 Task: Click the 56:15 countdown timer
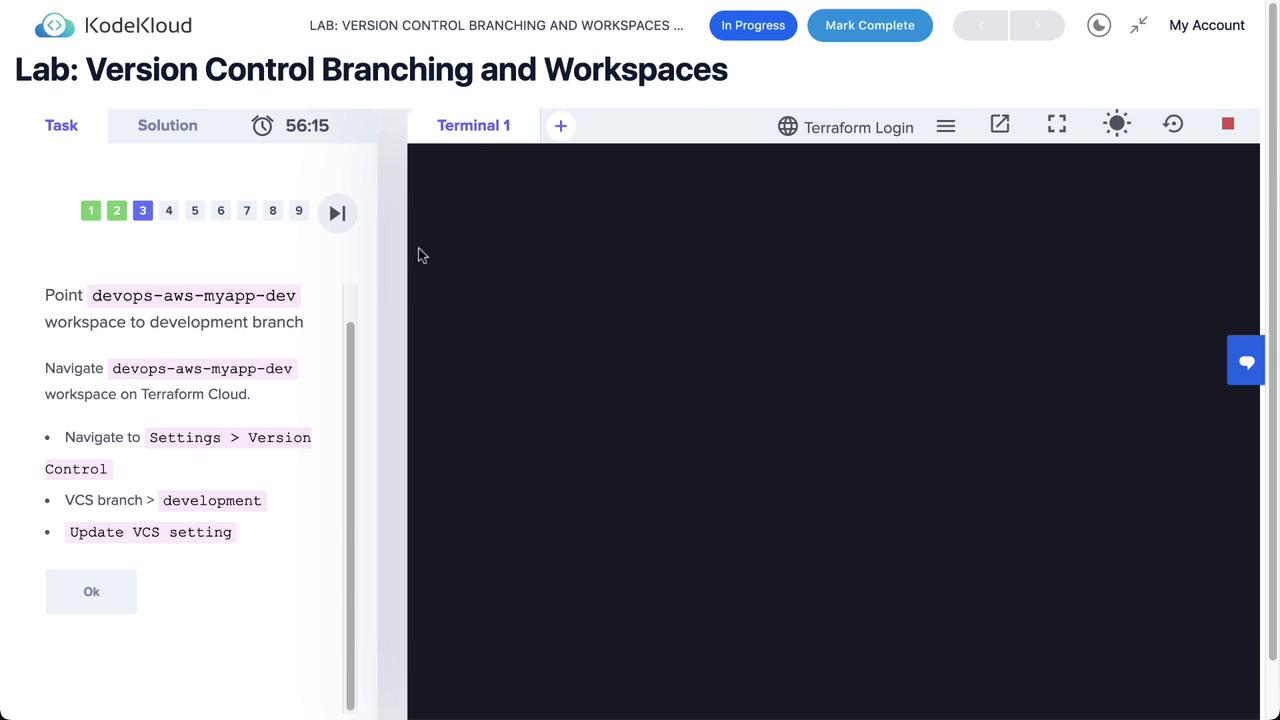tap(307, 125)
